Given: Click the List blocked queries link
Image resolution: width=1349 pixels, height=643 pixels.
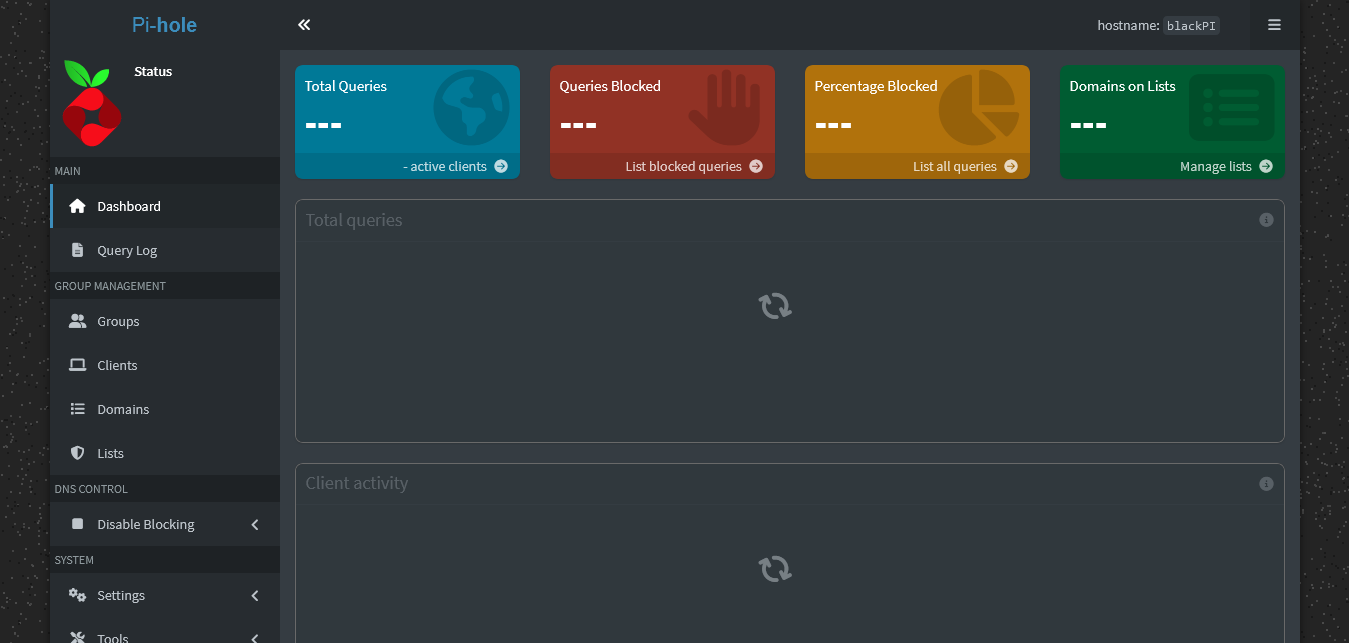Looking at the screenshot, I should point(684,167).
